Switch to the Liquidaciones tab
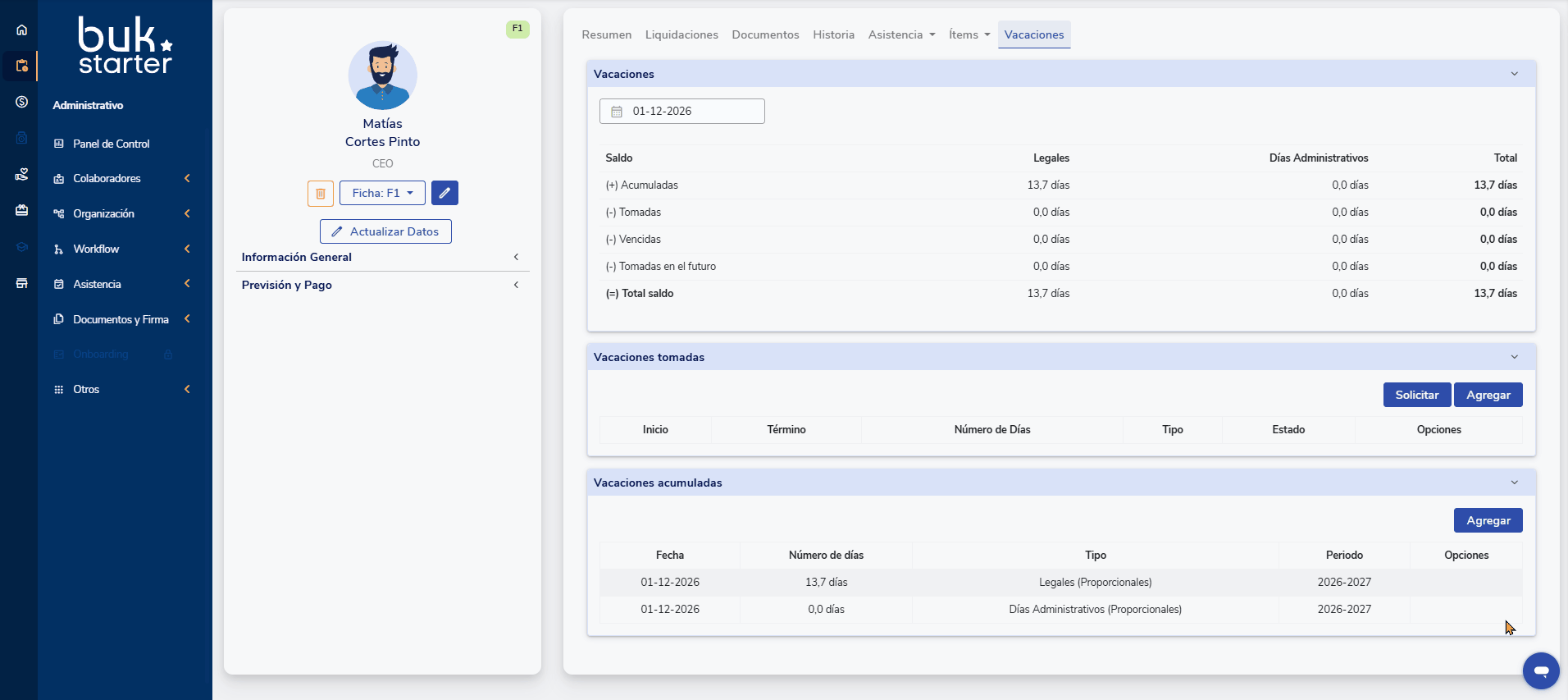 coord(681,34)
